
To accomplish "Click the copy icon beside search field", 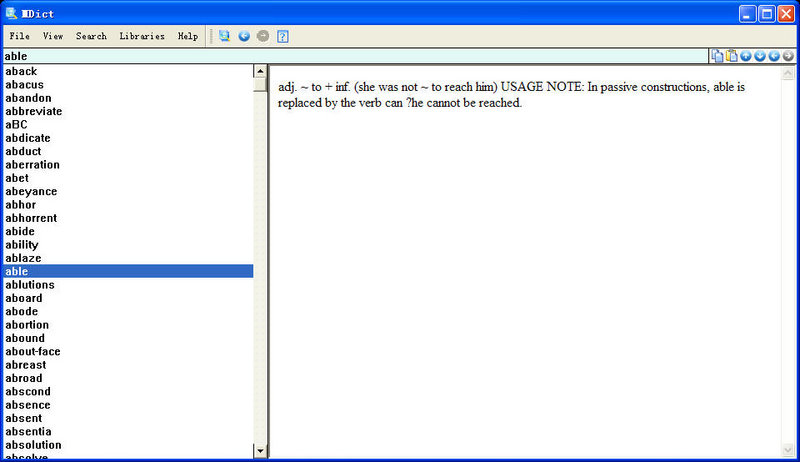I will tap(717, 56).
